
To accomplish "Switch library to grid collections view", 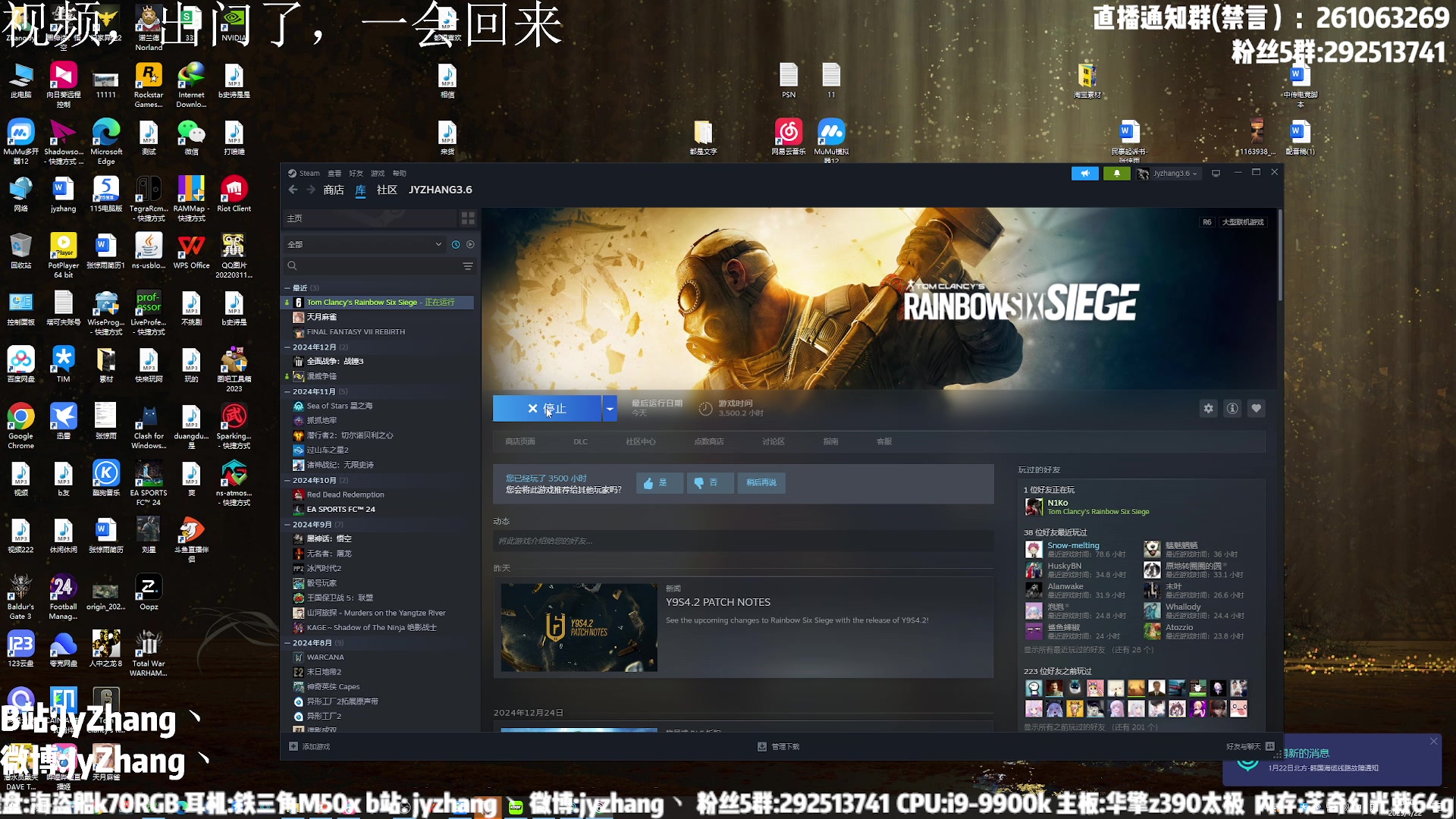I will click(x=468, y=218).
